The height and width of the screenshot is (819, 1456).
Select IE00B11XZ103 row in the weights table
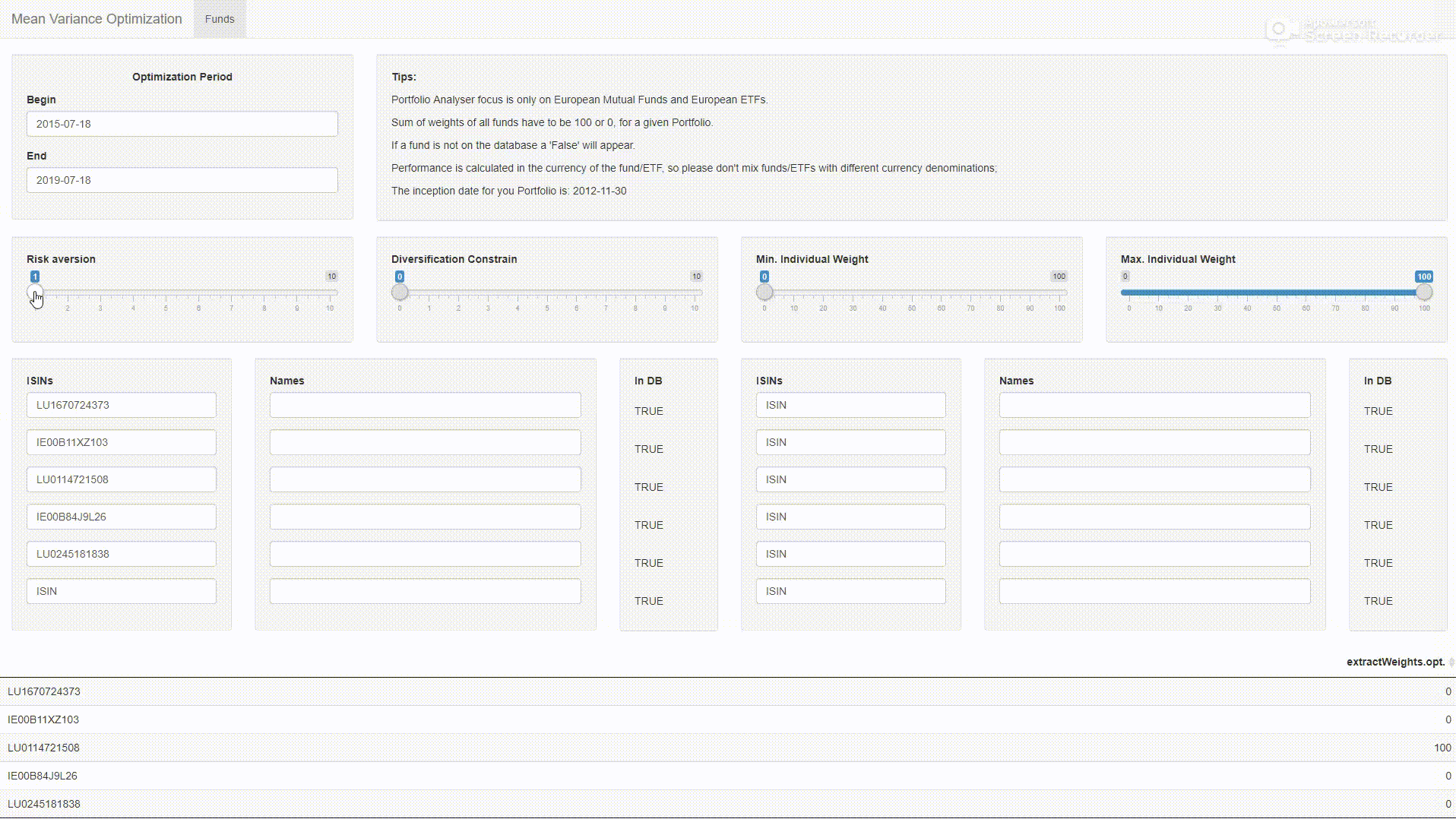(728, 719)
